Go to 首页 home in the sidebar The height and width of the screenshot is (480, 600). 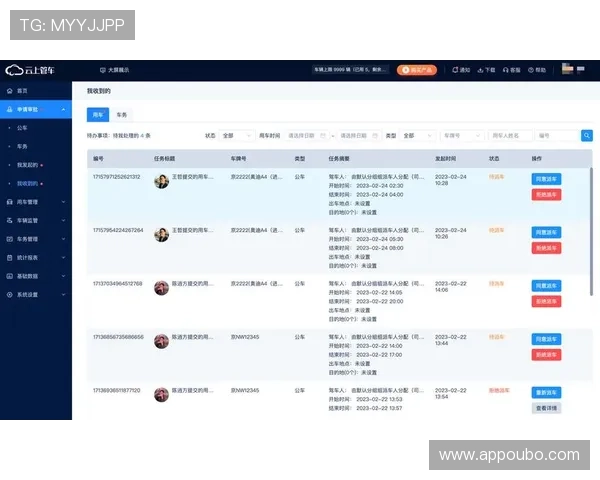36,91
